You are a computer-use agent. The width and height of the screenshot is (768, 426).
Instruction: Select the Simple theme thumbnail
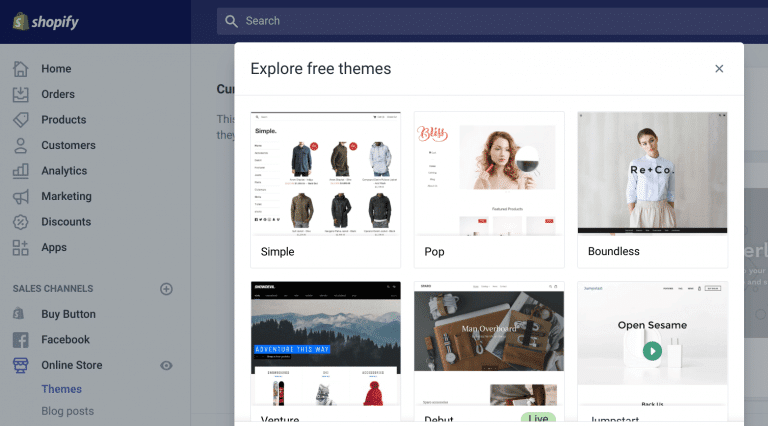click(326, 174)
